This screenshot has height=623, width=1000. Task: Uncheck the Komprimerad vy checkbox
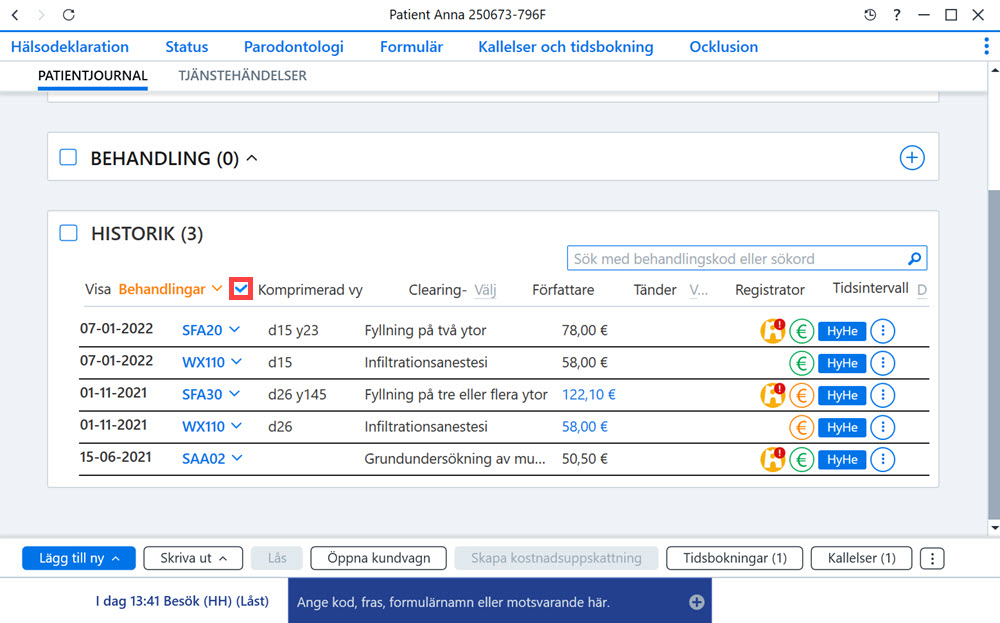tap(241, 289)
